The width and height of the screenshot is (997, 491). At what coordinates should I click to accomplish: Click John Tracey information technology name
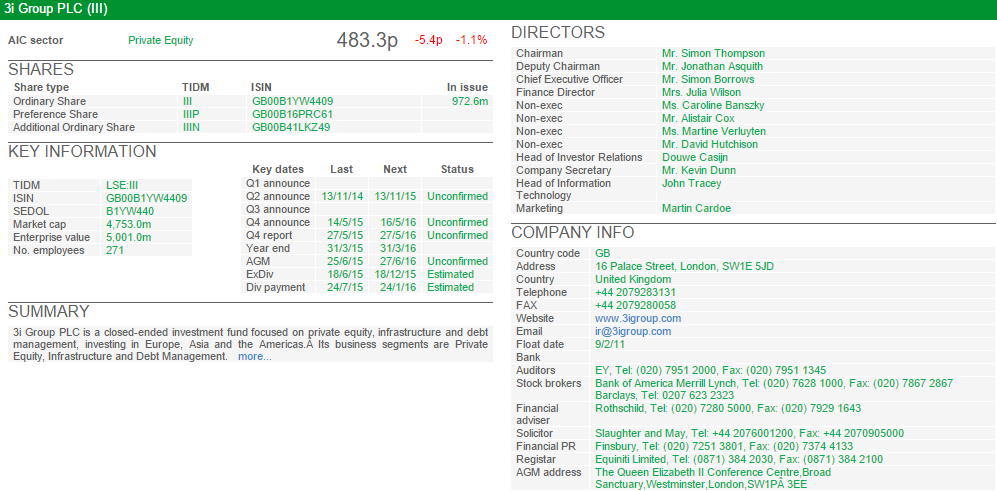click(691, 183)
